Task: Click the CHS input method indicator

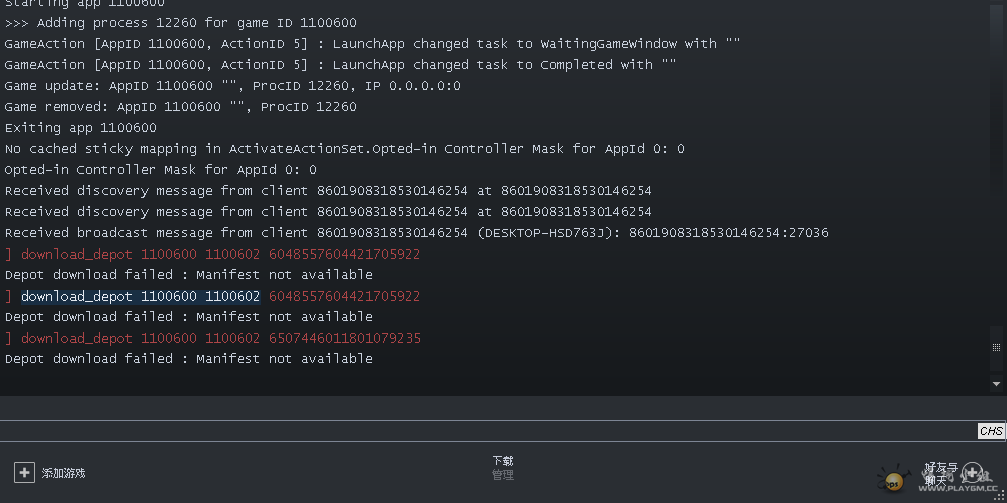Action: point(990,431)
